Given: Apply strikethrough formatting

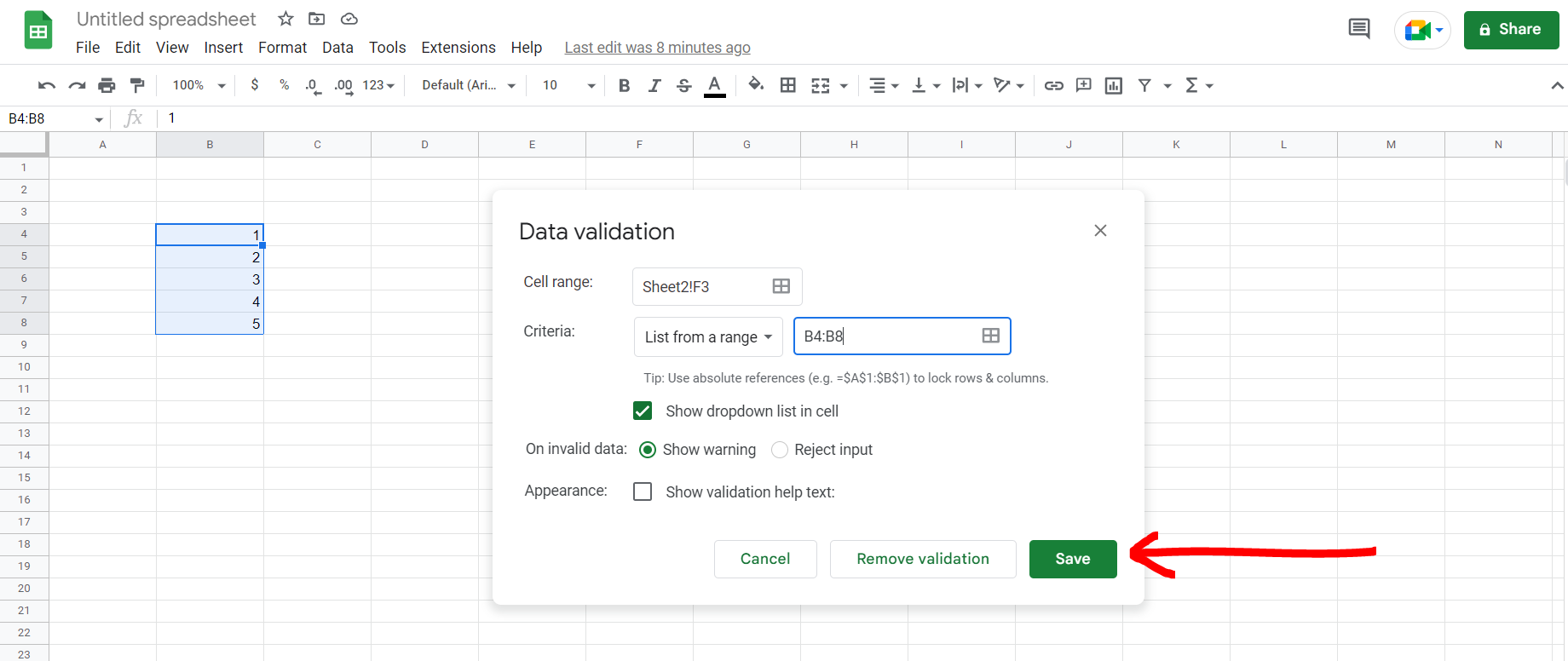Looking at the screenshot, I should pos(683,85).
